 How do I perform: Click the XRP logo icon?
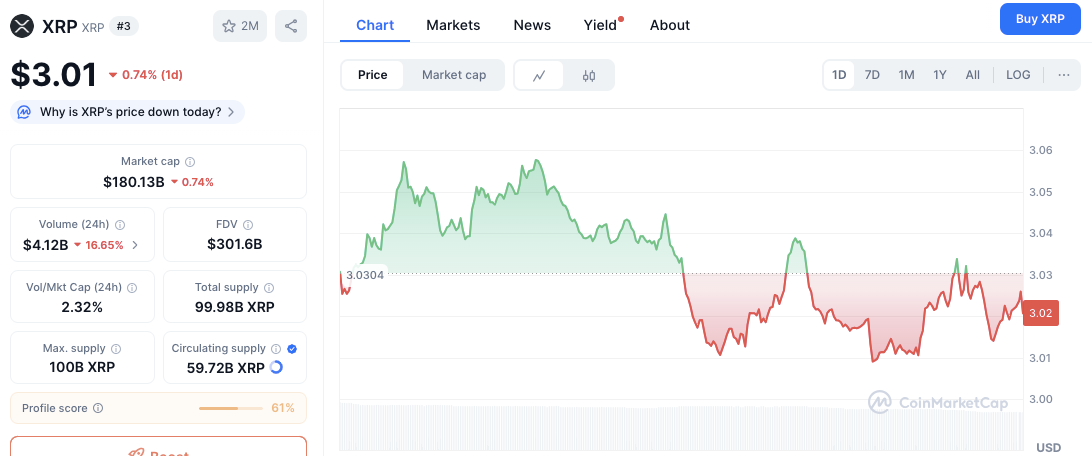[22, 26]
